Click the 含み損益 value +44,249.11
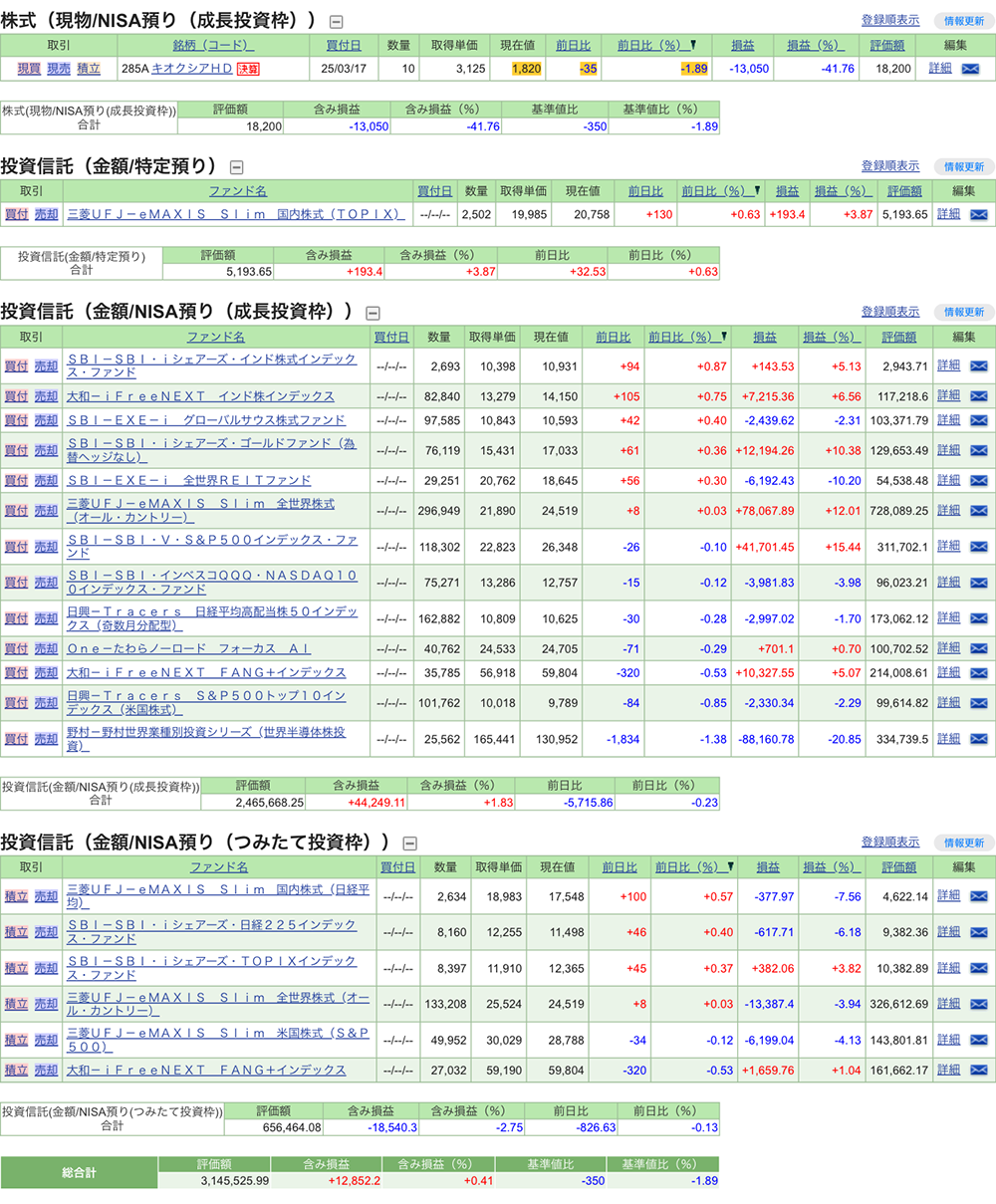996x1204 pixels. tap(375, 802)
